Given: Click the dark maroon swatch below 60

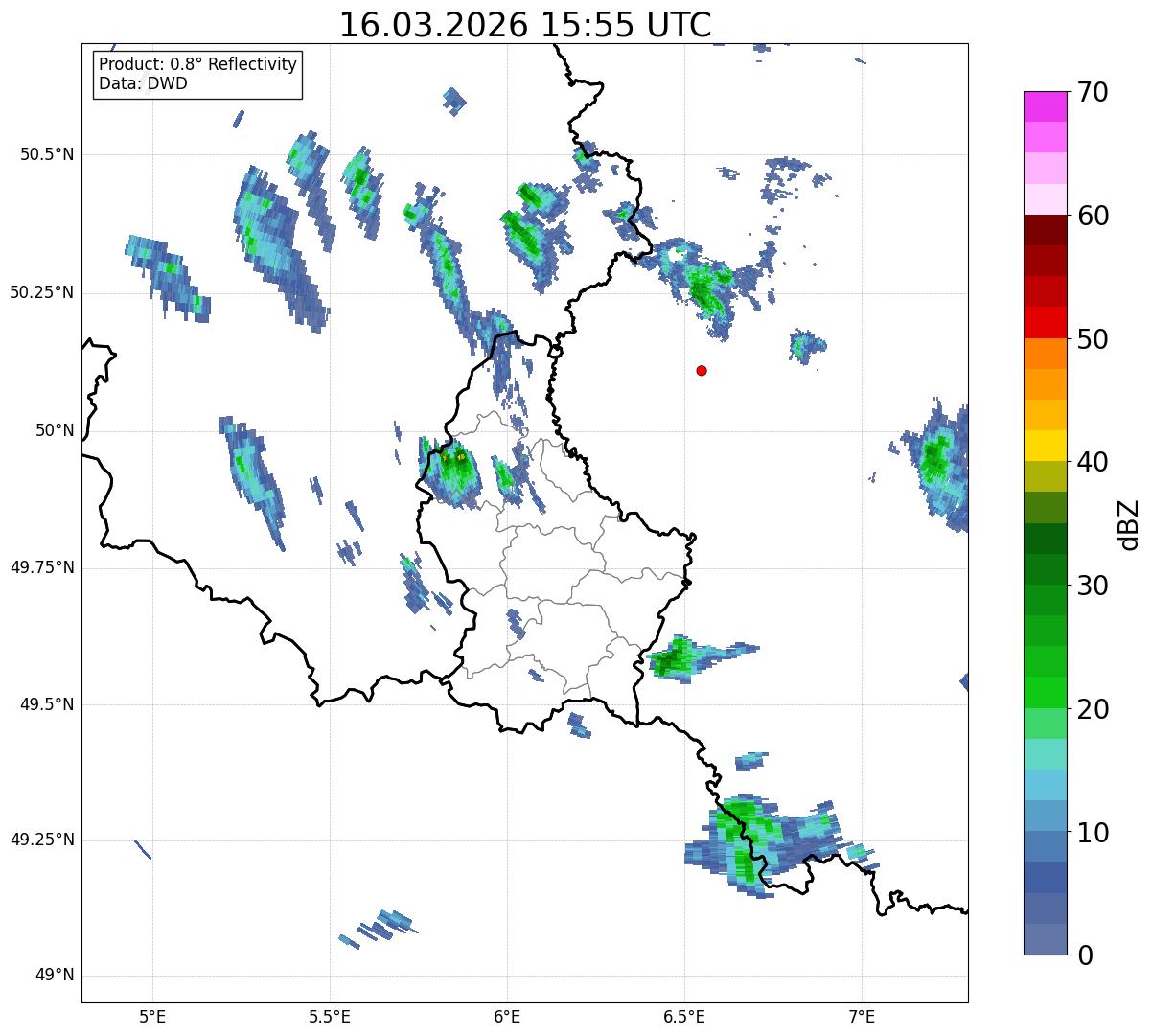Looking at the screenshot, I should pyautogui.click(x=1045, y=230).
